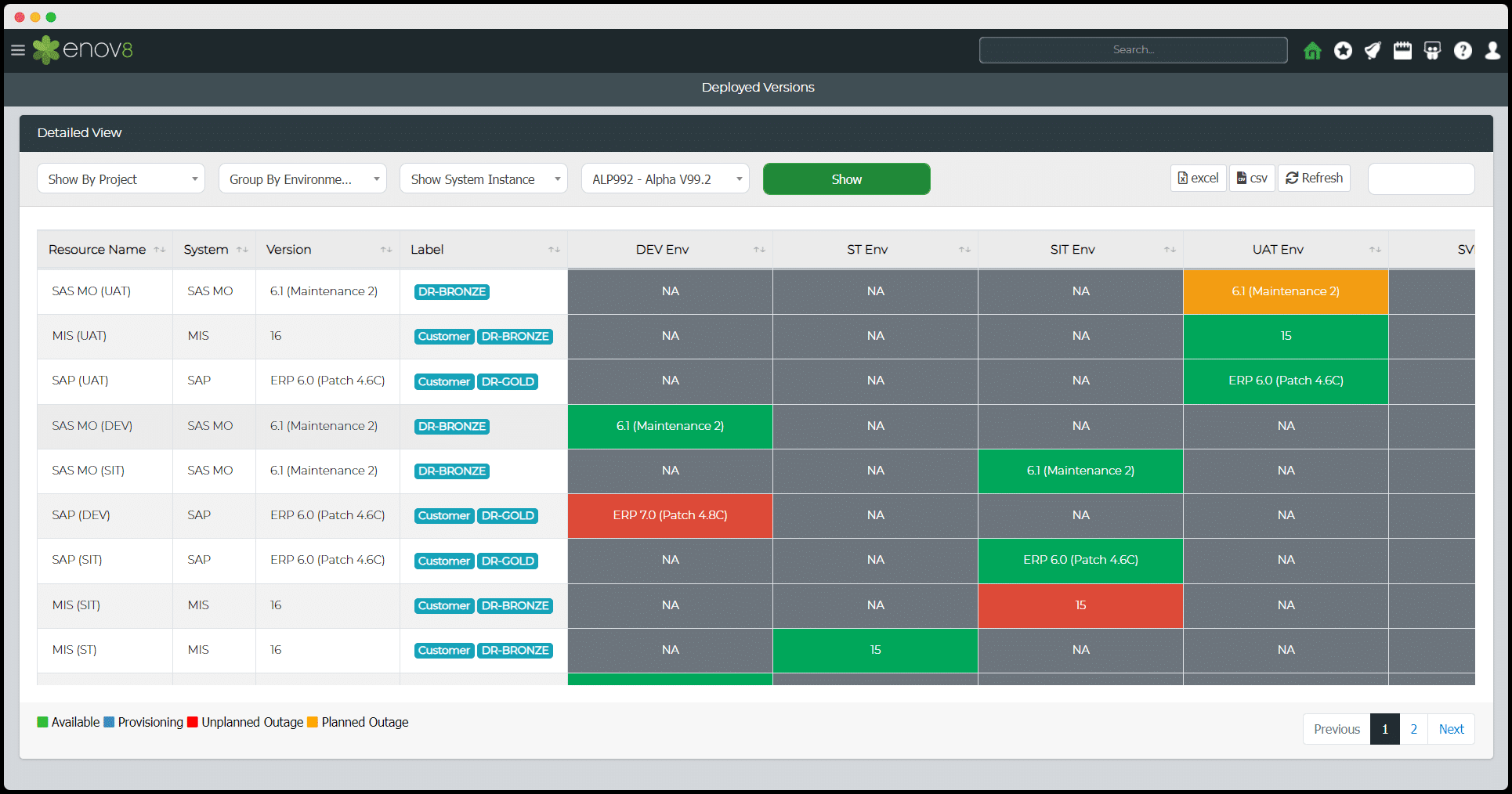The width and height of the screenshot is (1512, 794).
Task: Sort by DEV Env column arrows
Action: [759, 250]
